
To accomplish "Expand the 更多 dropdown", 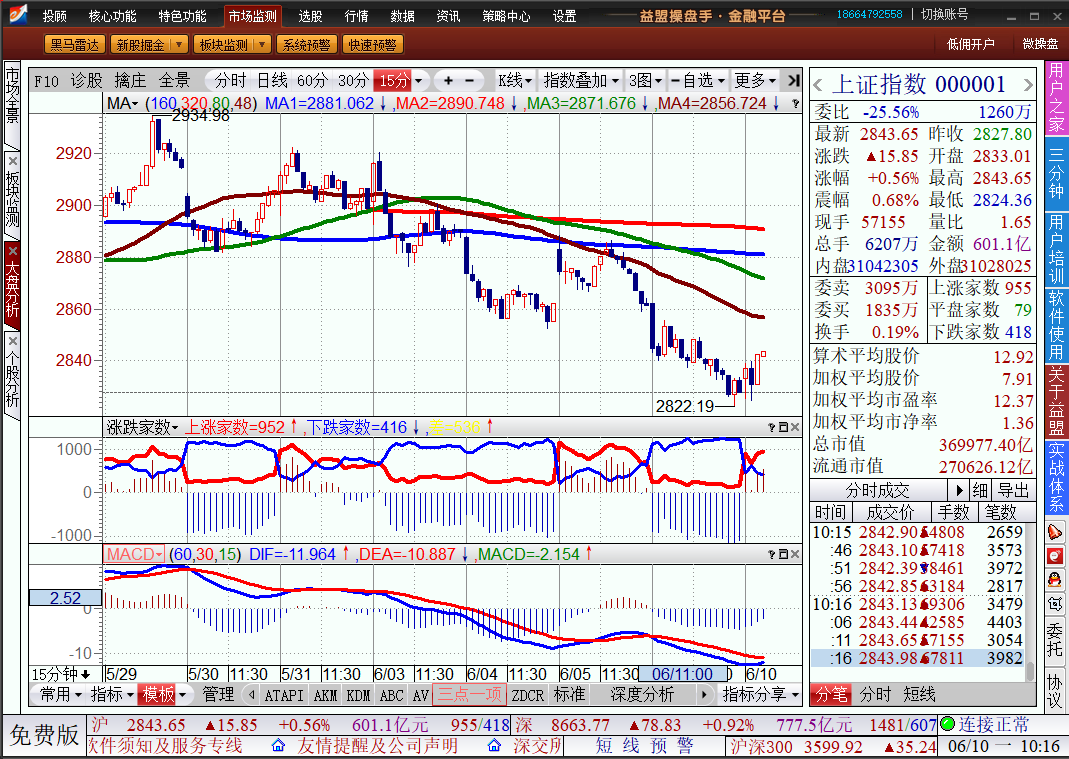I will (x=755, y=81).
